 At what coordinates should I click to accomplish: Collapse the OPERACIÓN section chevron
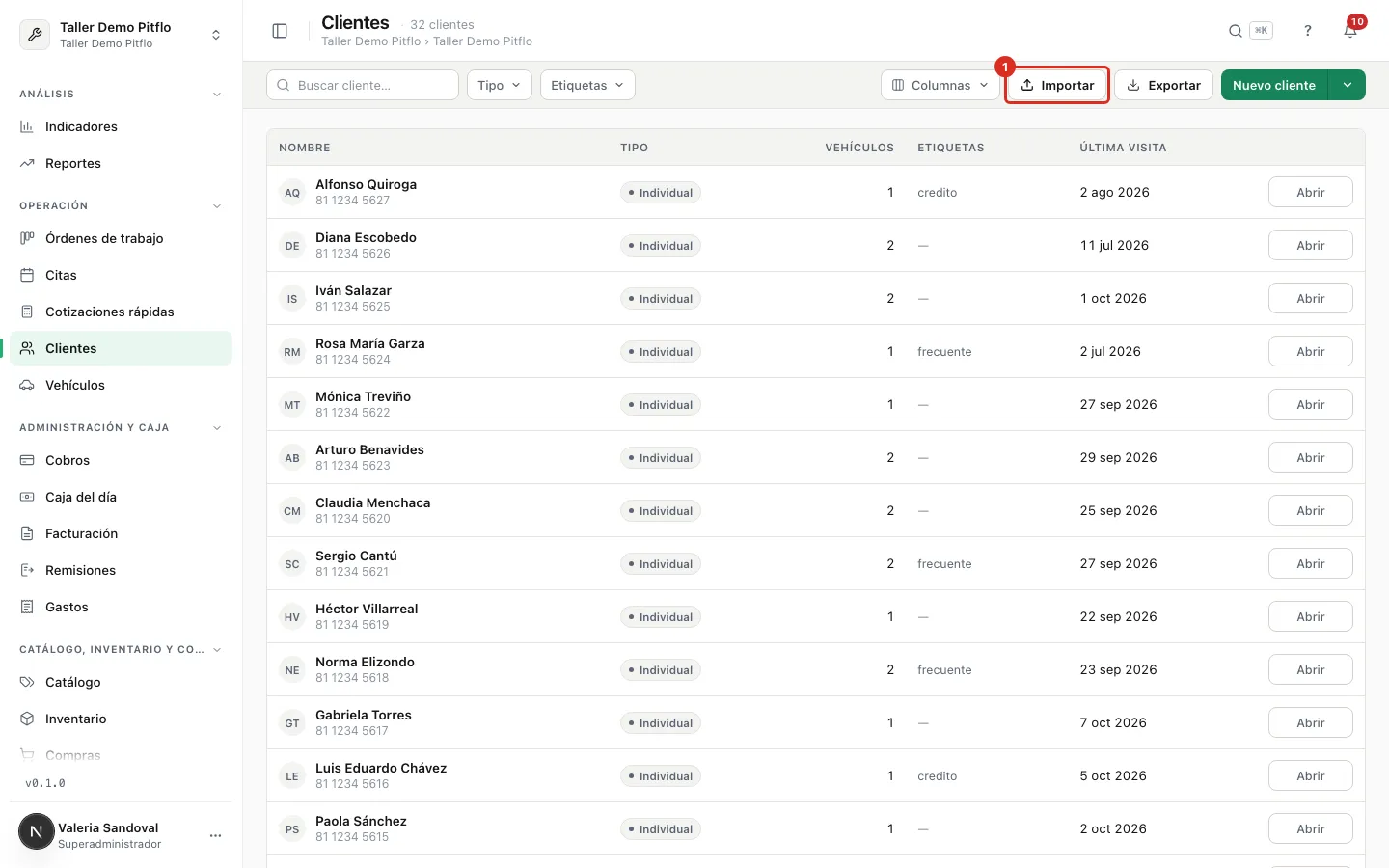217,206
